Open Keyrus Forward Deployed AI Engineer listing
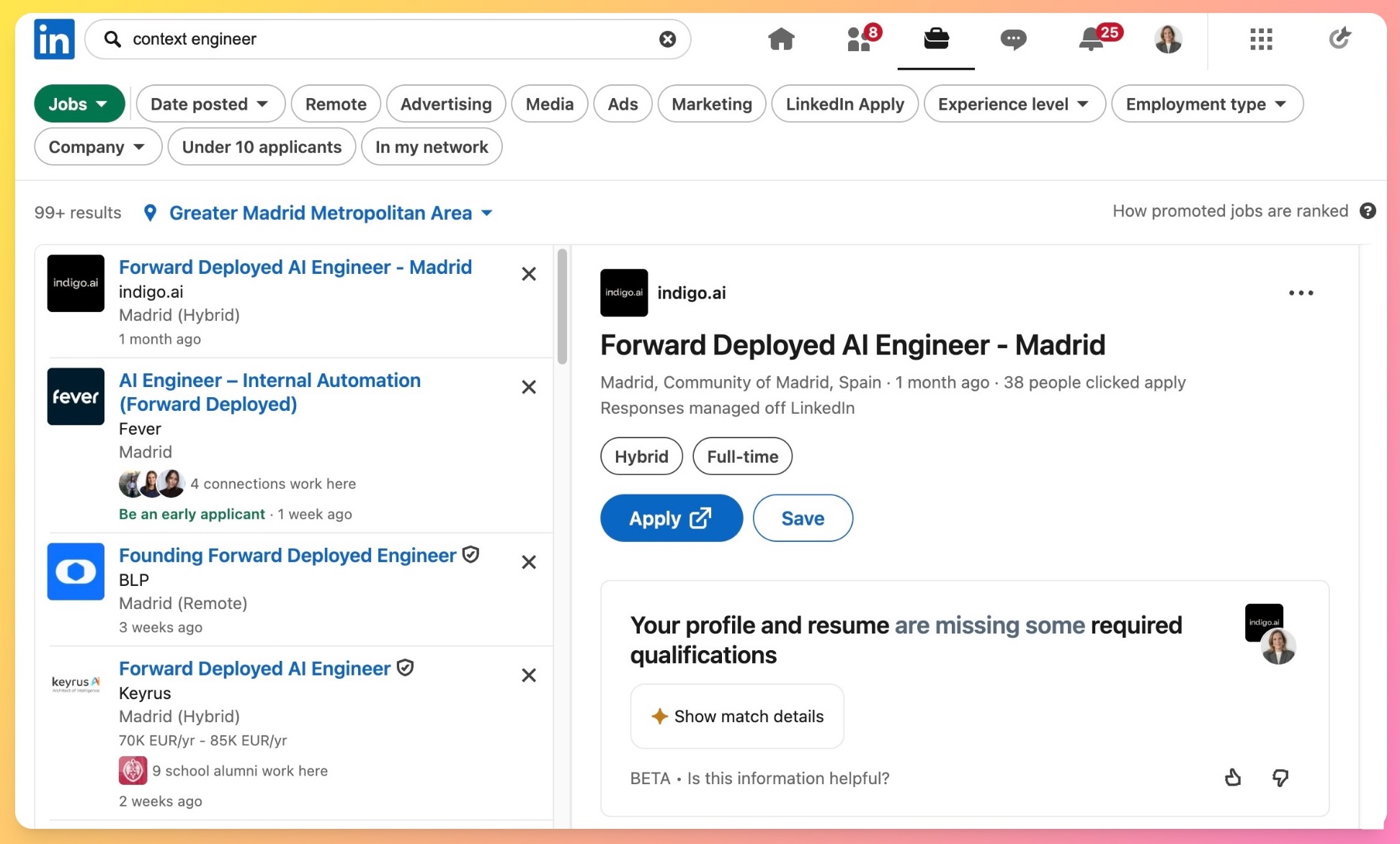Viewport: 1400px width, 844px height. [254, 669]
